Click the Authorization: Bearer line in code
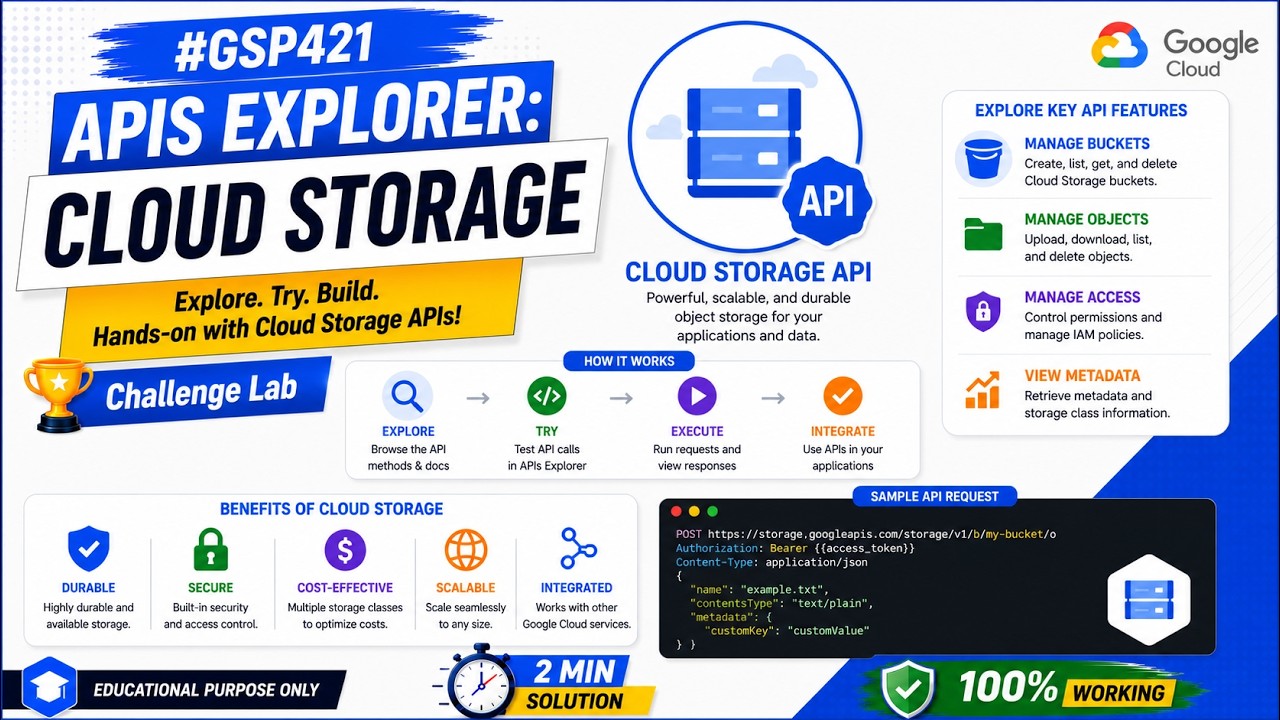 point(795,548)
